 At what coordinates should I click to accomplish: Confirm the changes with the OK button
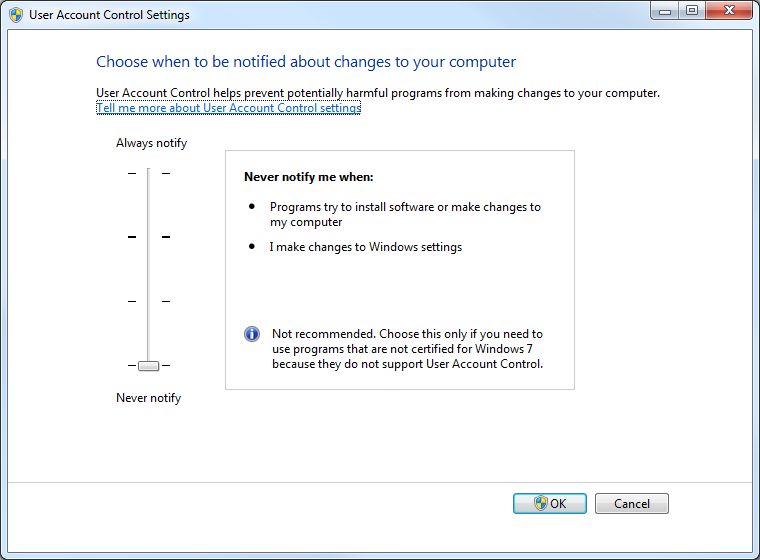[550, 503]
